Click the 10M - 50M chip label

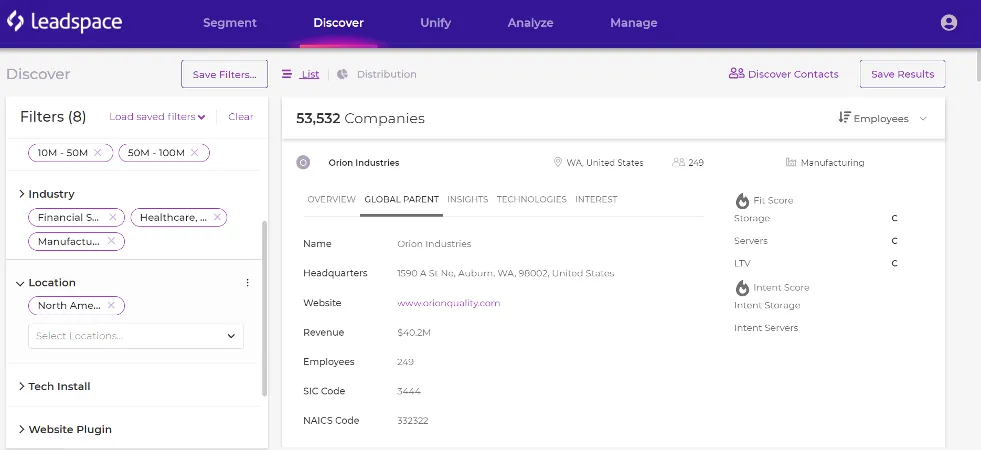tap(63, 153)
